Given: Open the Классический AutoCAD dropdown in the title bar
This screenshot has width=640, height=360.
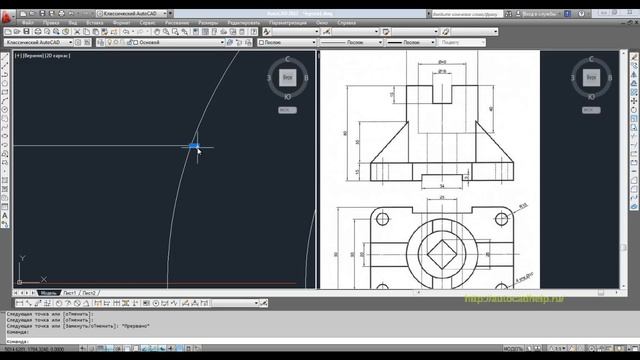Looking at the screenshot, I should coord(132,13).
